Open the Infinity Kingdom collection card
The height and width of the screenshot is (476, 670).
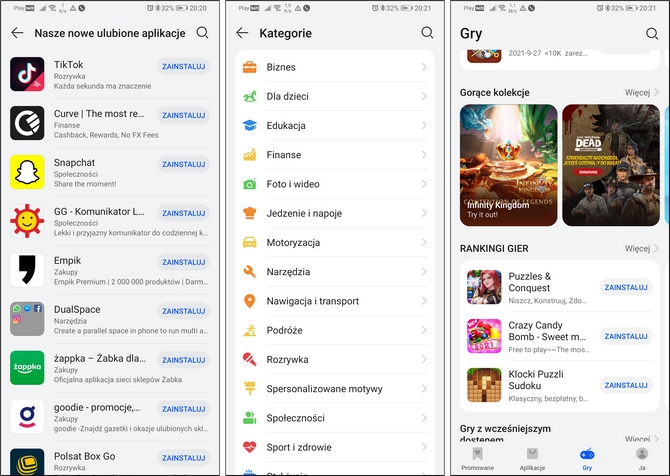click(508, 165)
